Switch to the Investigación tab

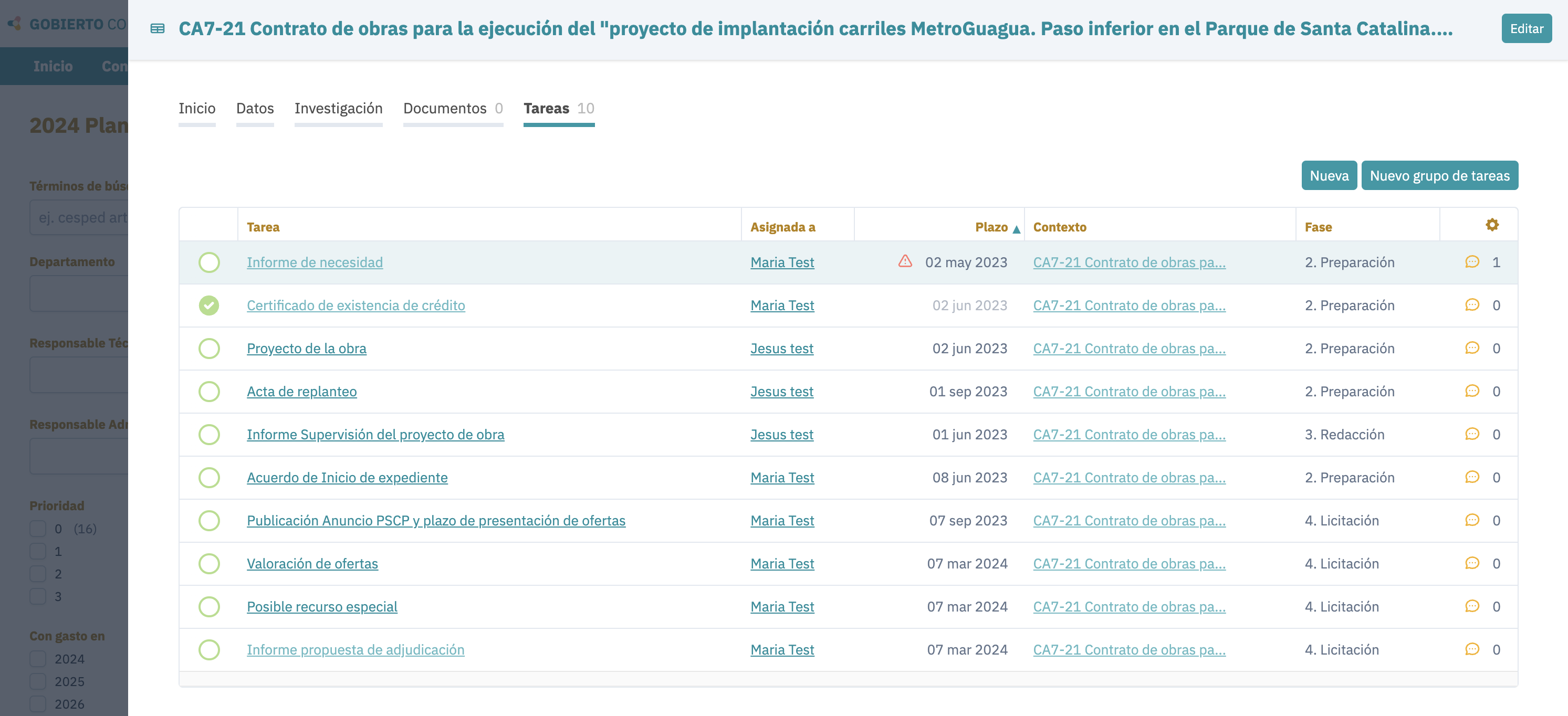338,109
